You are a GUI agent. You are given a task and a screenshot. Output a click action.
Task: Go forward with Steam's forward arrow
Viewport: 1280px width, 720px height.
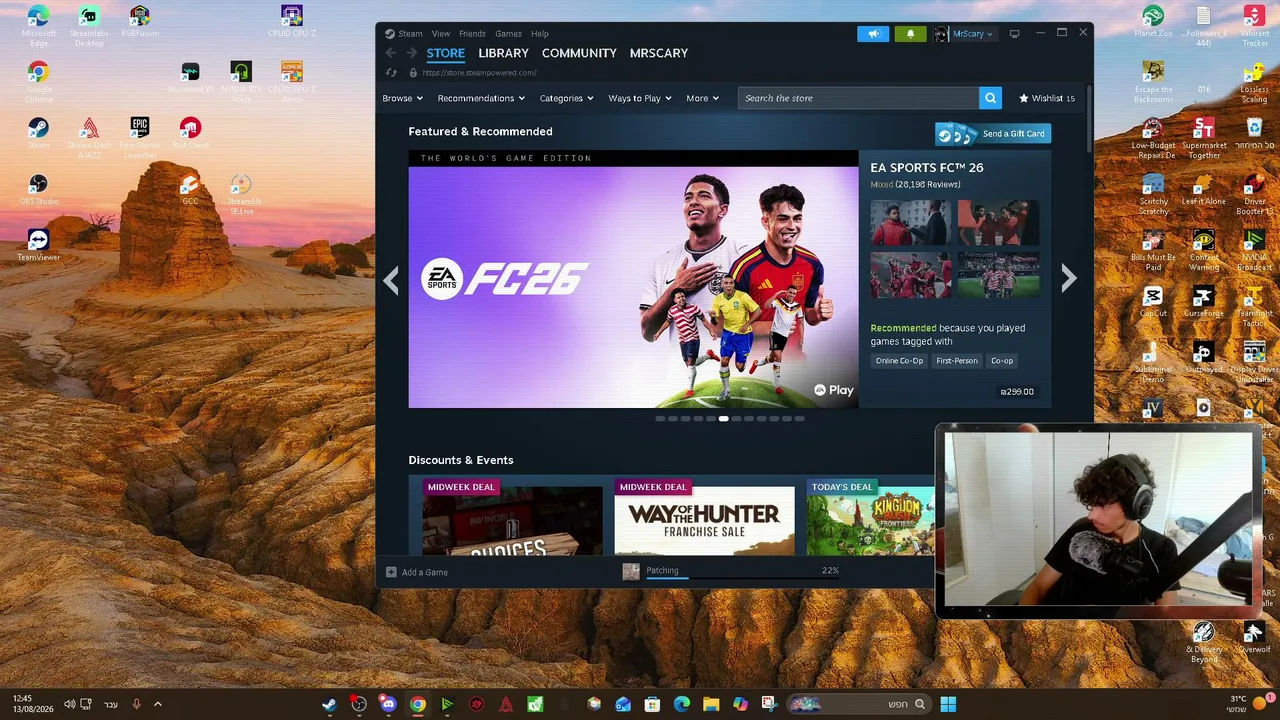[411, 53]
